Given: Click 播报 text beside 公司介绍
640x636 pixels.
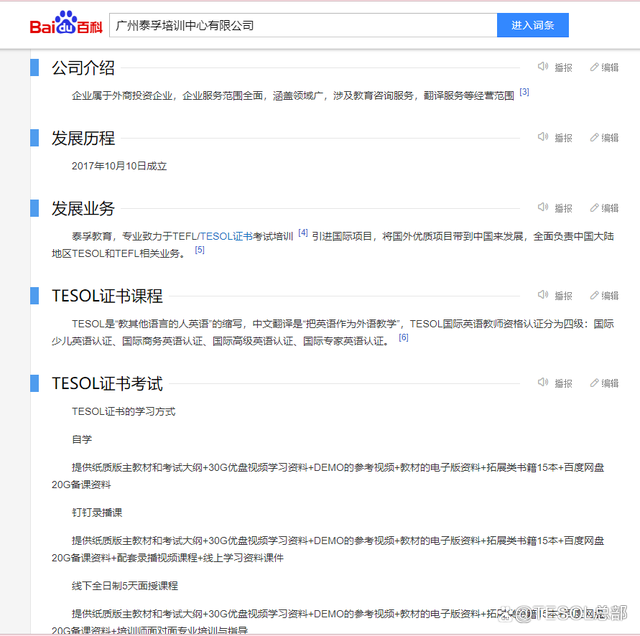Looking at the screenshot, I should pos(563,67).
